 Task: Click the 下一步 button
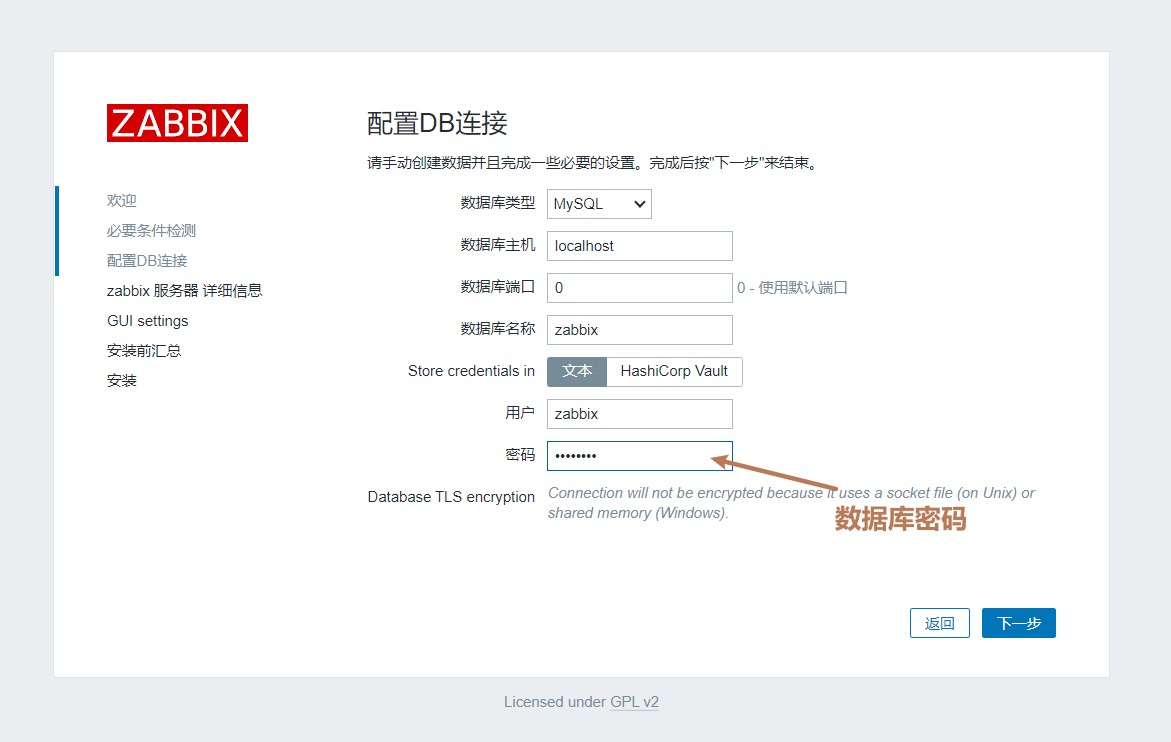click(x=1019, y=623)
